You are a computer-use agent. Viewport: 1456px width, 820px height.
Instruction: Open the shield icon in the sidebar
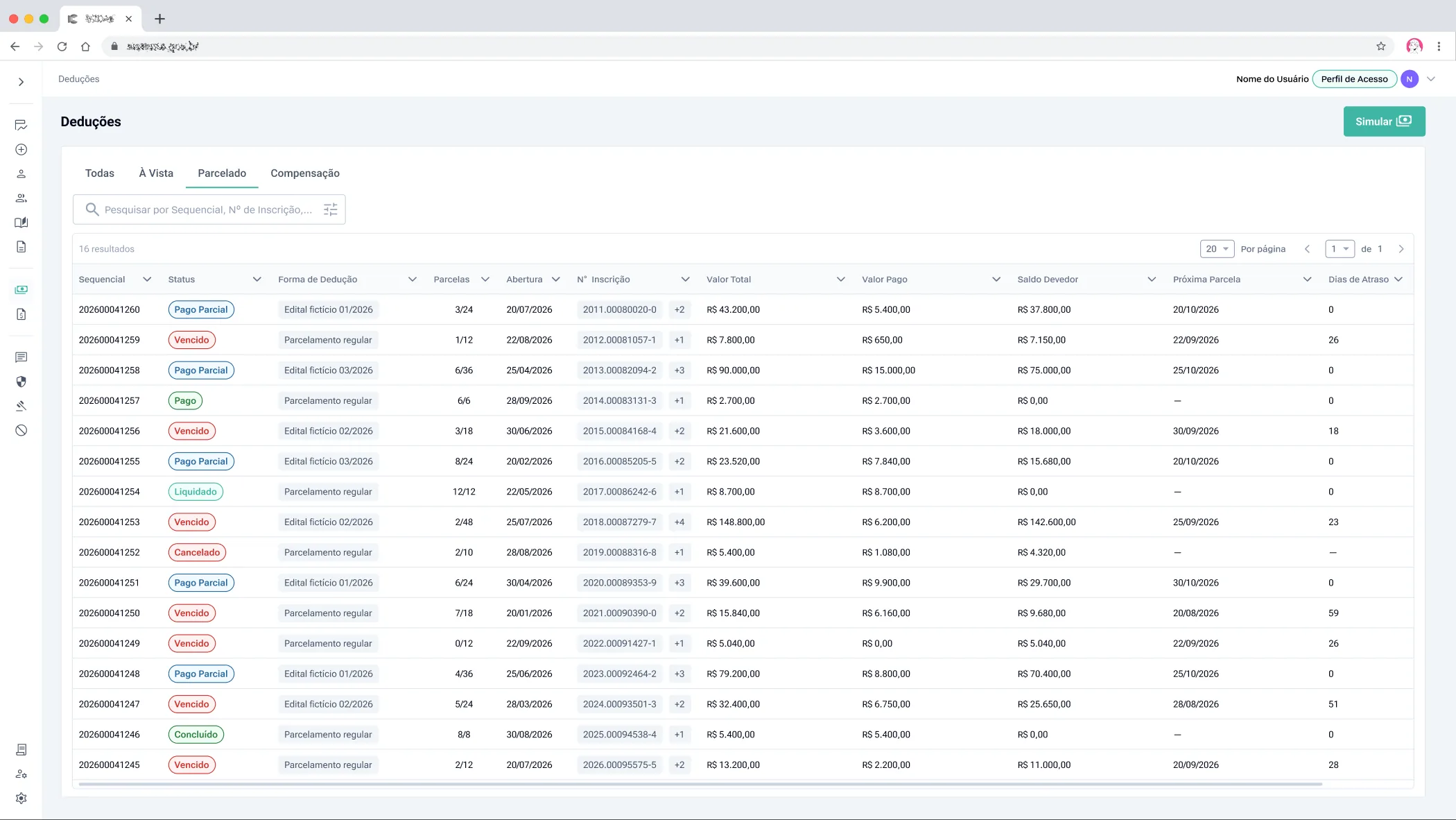(21, 382)
